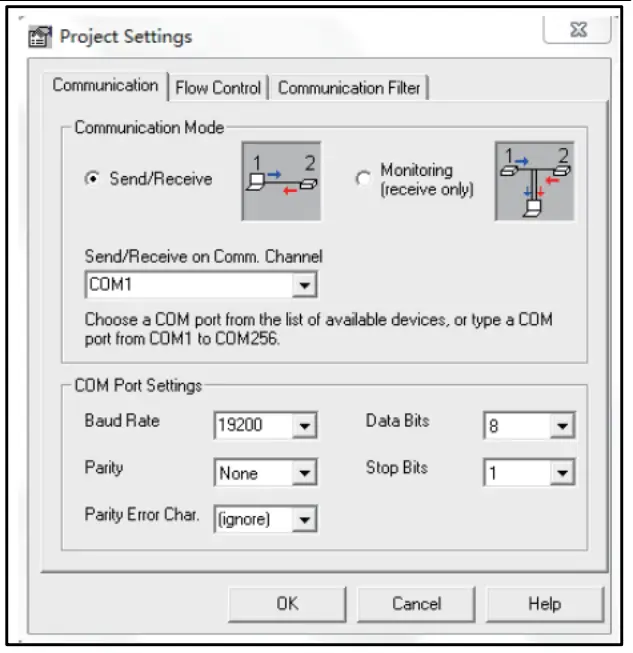Click the Monitoring receive-only diagram icon
This screenshot has width=633, height=653.
[x=535, y=180]
